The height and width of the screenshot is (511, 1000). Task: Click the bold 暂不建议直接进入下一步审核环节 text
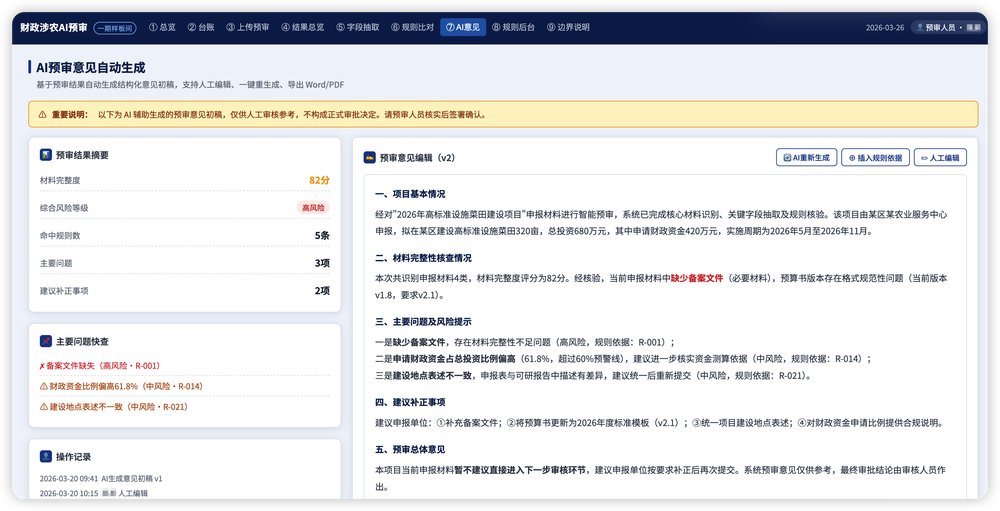[522, 470]
